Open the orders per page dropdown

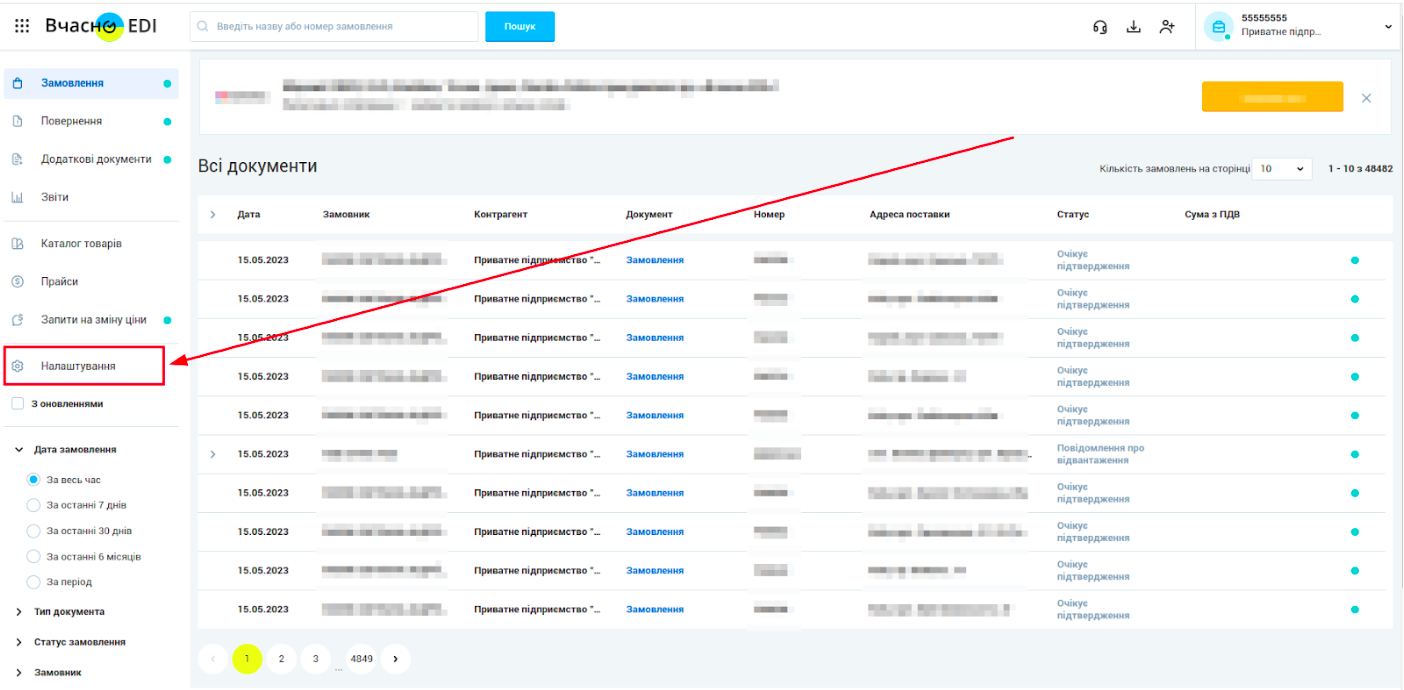click(x=1281, y=168)
